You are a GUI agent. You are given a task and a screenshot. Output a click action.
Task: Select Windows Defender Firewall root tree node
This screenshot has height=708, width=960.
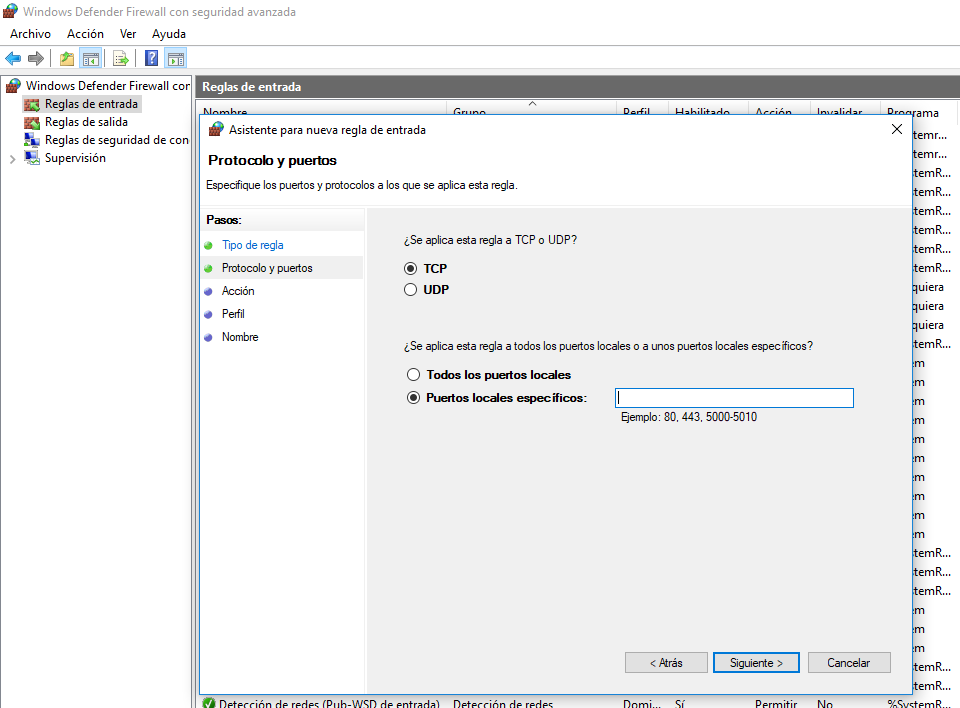click(x=108, y=86)
